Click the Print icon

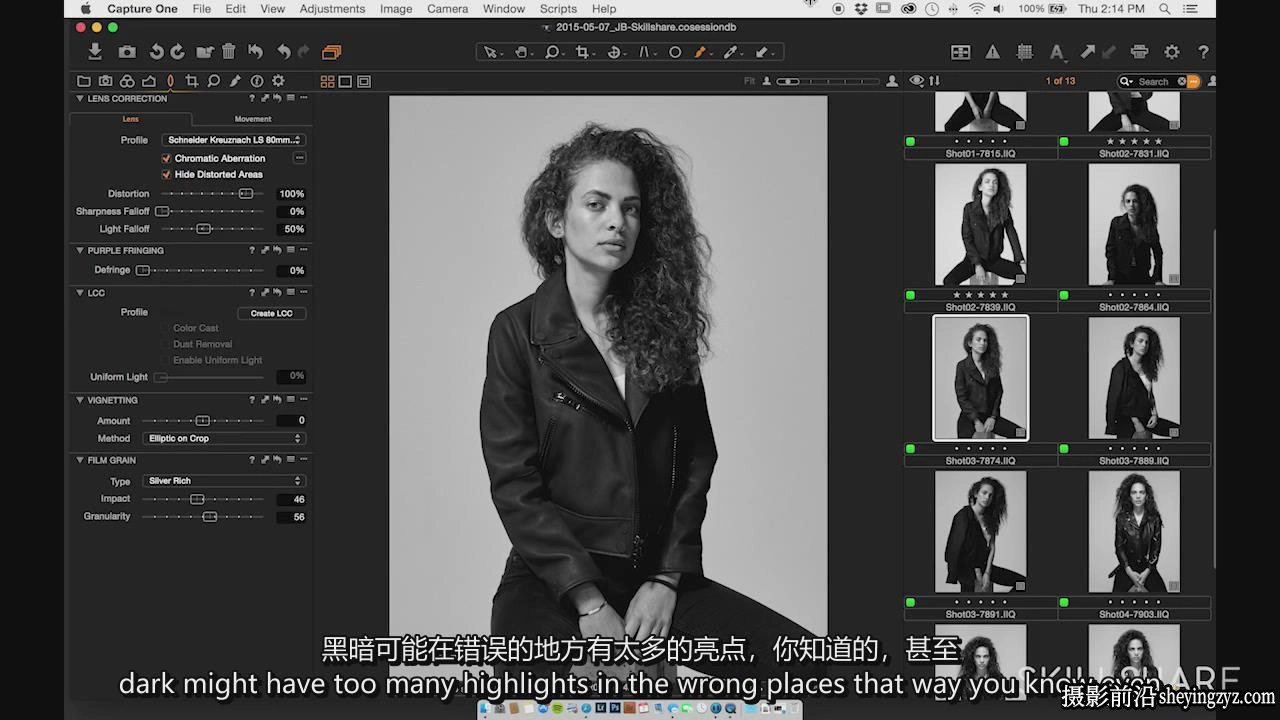[1139, 52]
